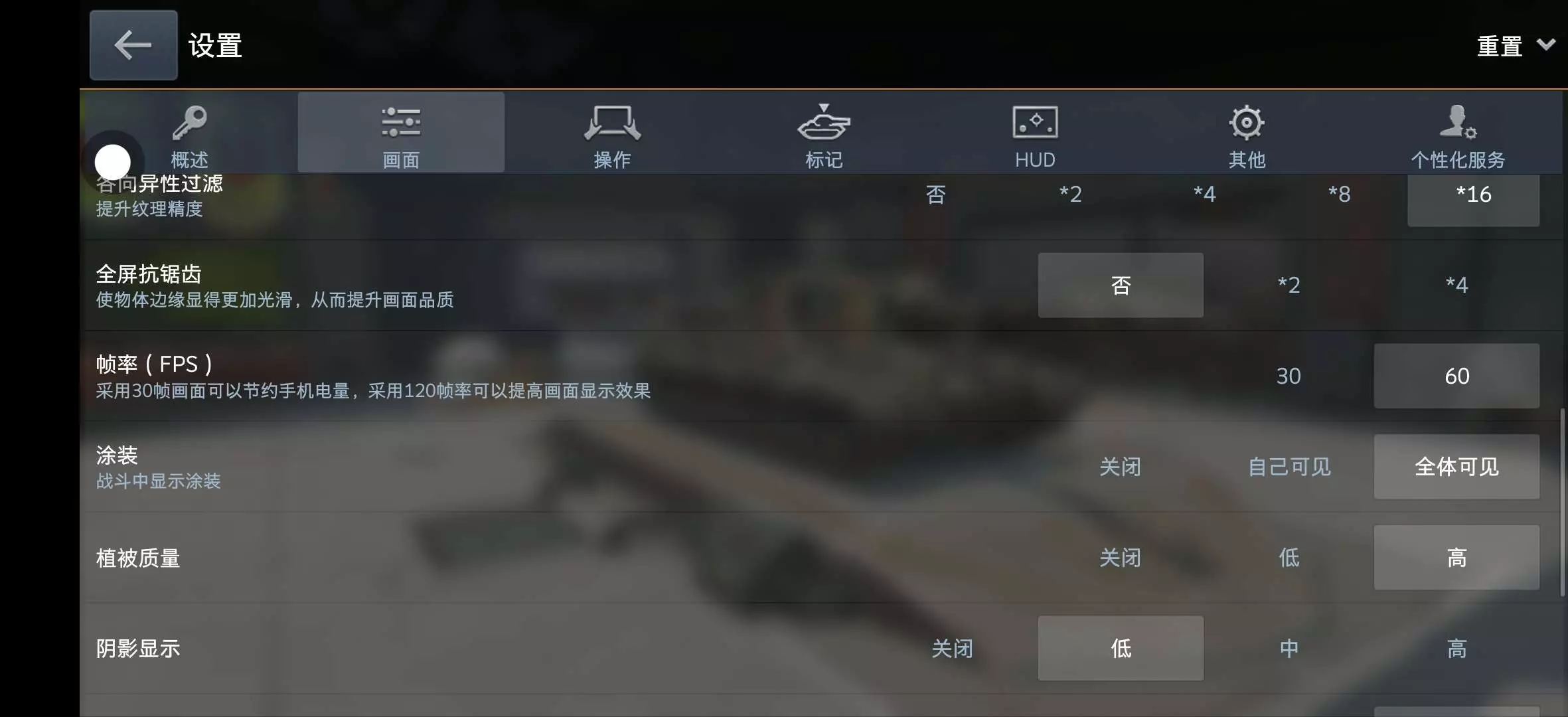Set anisotropic filtering to *8
The image size is (1568, 717).
[x=1339, y=195]
